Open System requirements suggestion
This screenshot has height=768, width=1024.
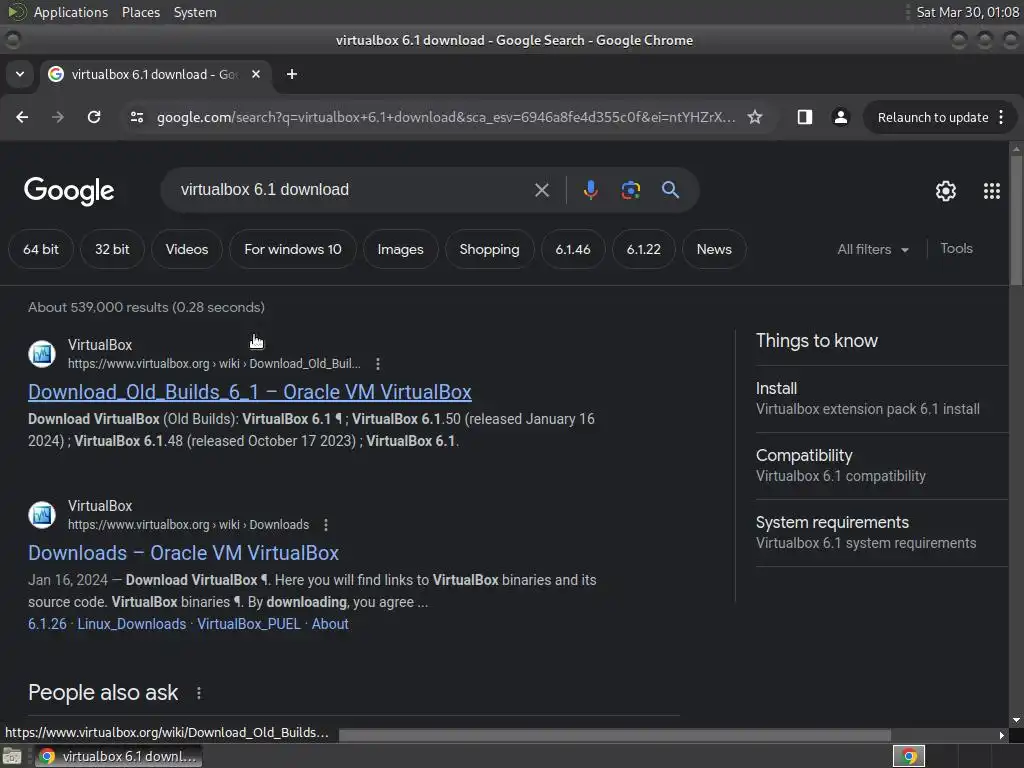tap(882, 533)
